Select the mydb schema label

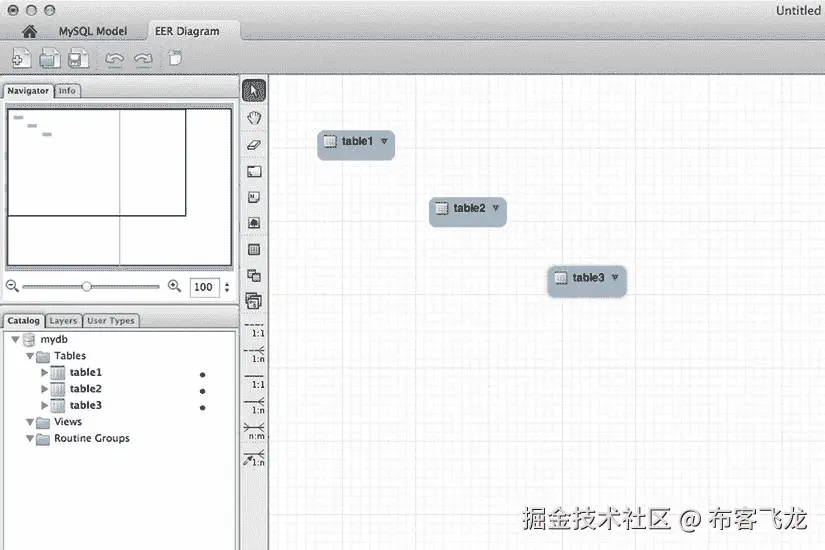[54, 339]
